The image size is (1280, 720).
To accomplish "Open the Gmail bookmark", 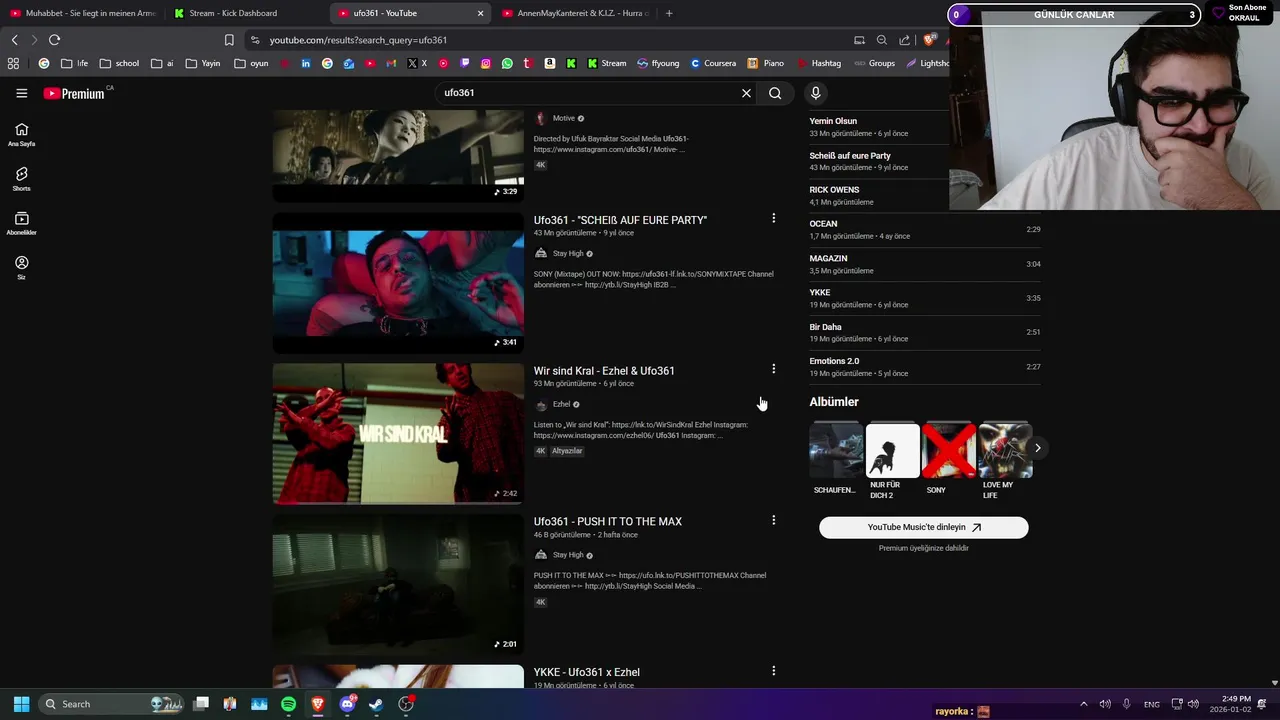I will tap(392, 63).
